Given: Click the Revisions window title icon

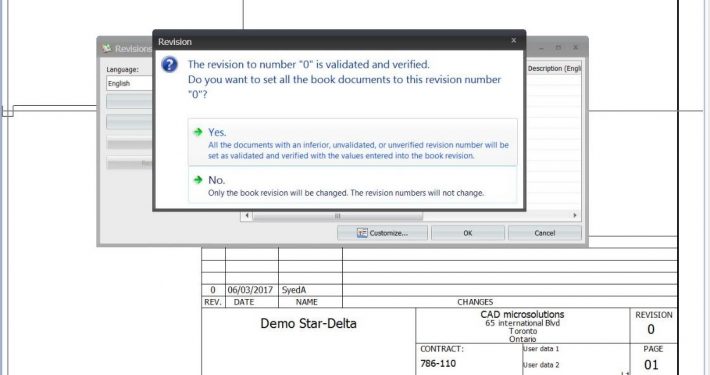Looking at the screenshot, I should point(107,48).
